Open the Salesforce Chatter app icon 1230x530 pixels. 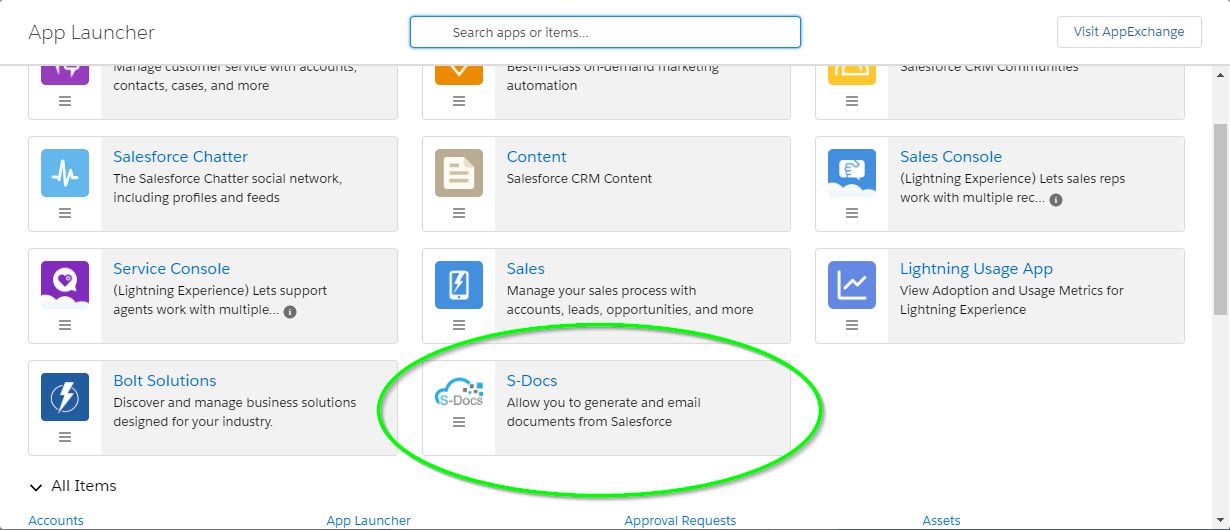click(65, 173)
